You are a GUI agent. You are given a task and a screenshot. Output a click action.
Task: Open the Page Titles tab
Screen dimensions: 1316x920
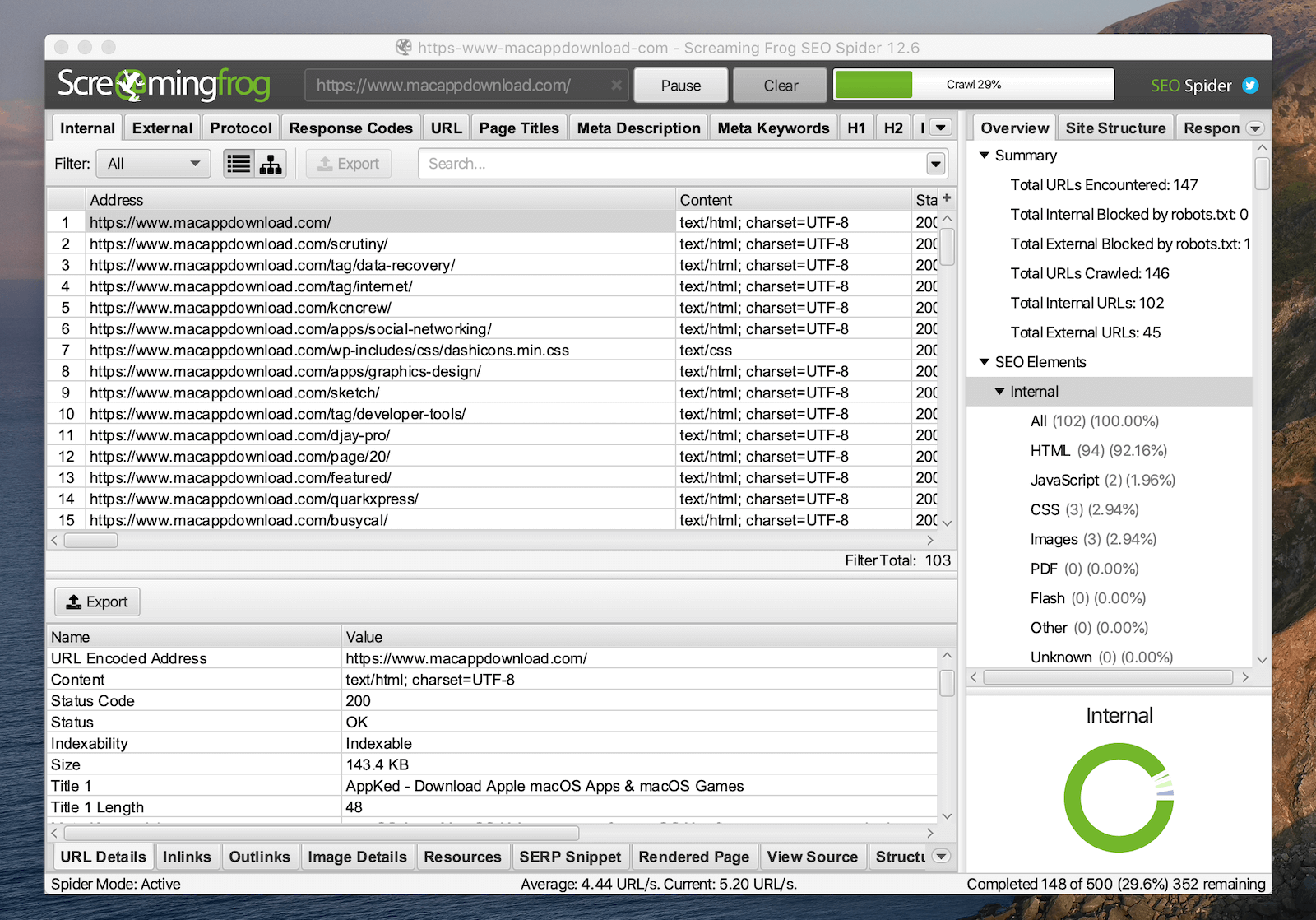519,128
